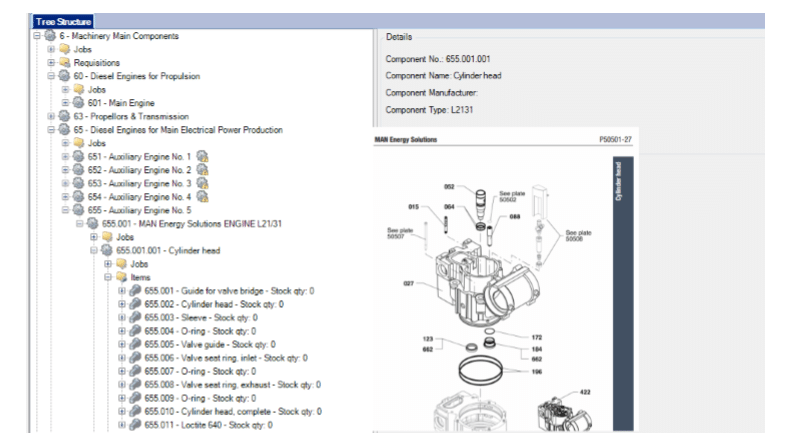787x443 pixels.
Task: Expand 655.010 Cylinder head, complete item
Action: pos(122,411)
